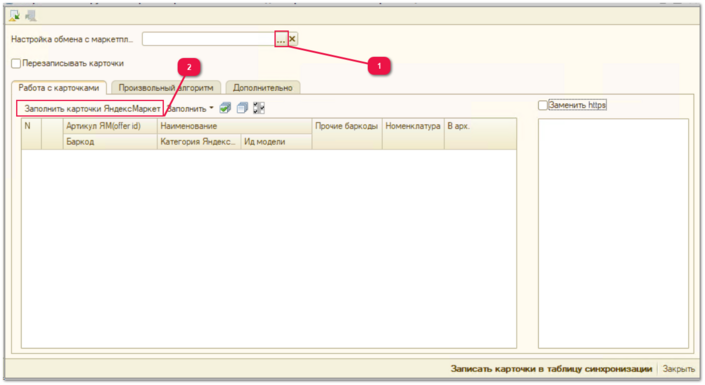Image resolution: width=705 pixels, height=385 pixels.
Task: Switch to Произвольный алгоритм tab
Action: [166, 88]
